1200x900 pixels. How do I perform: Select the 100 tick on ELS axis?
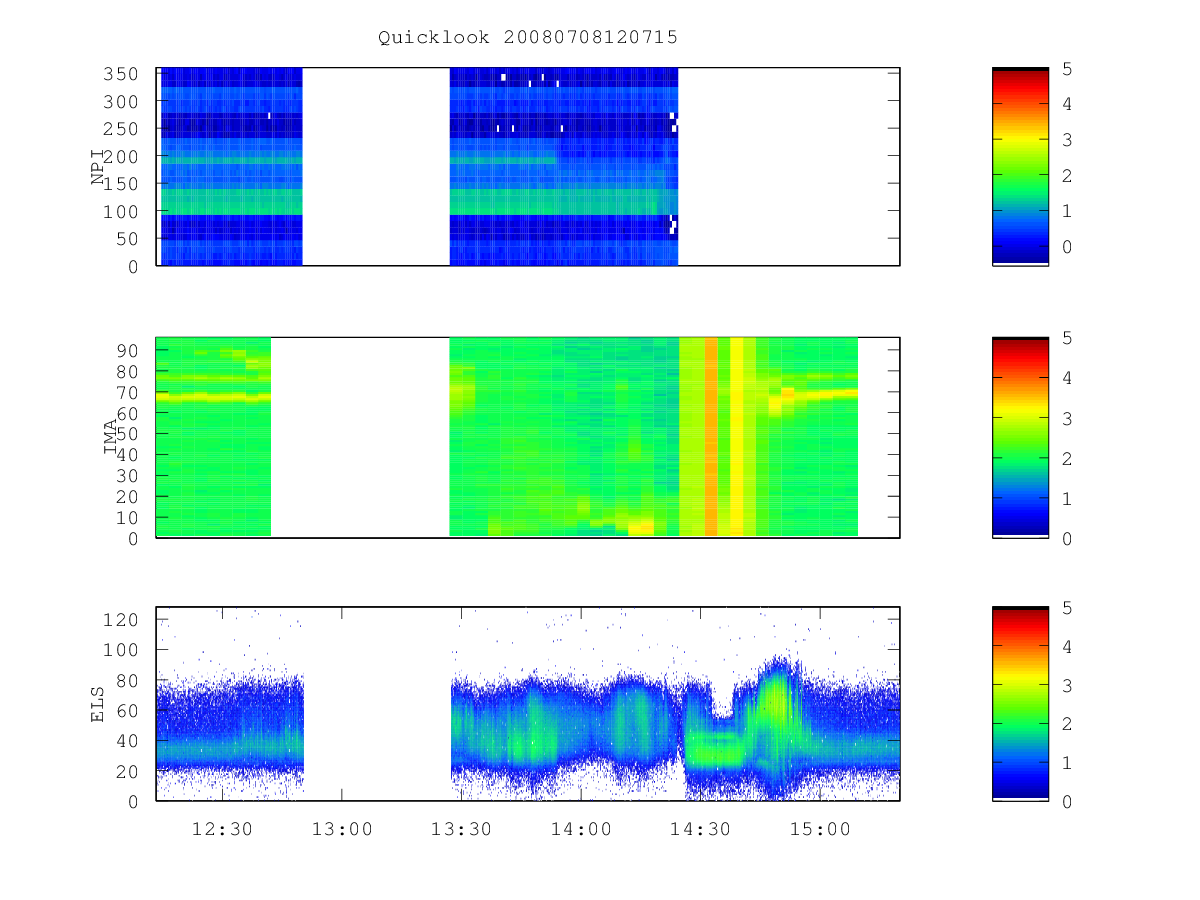point(122,650)
